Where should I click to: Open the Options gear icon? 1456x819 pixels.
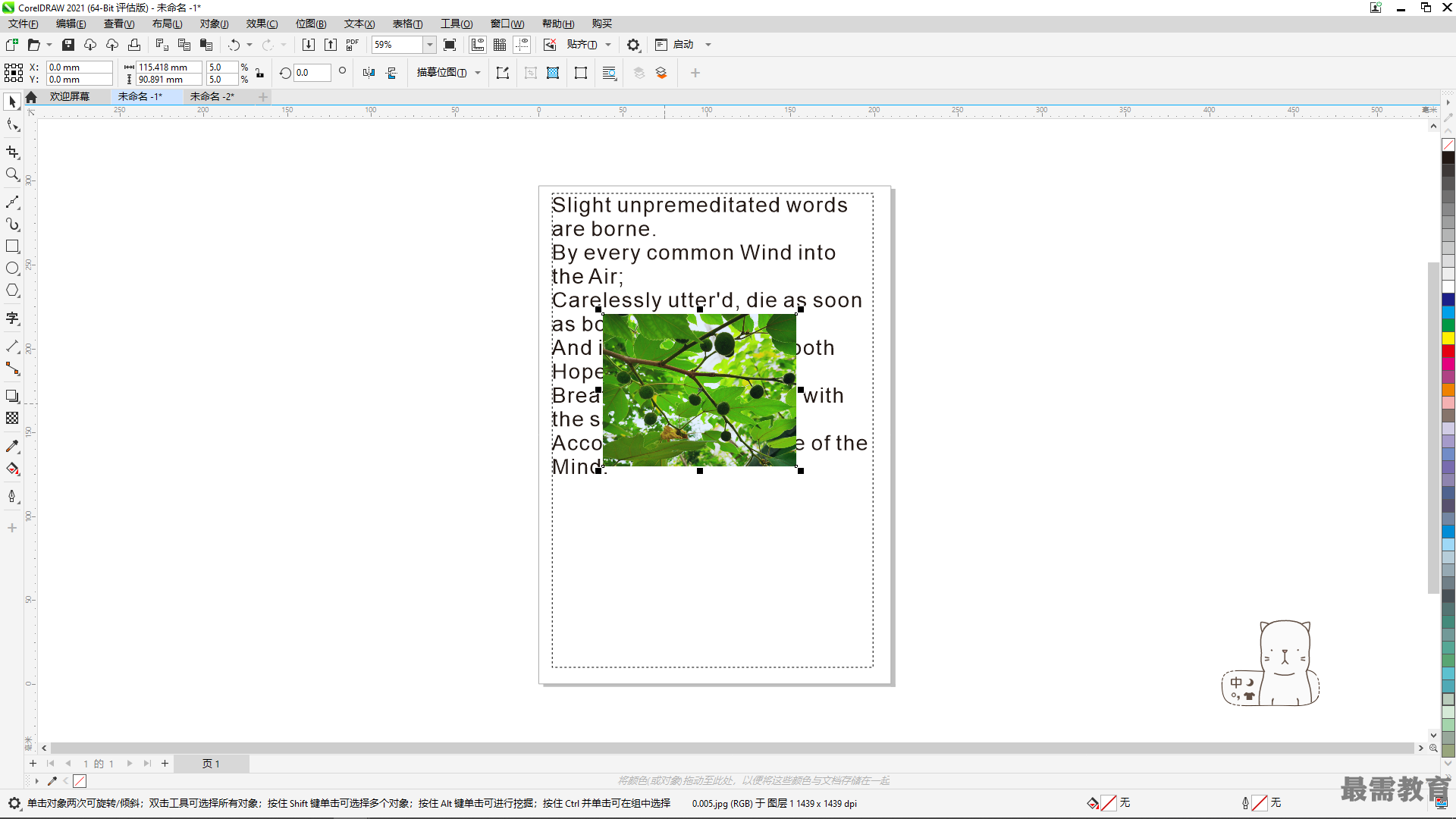point(633,45)
